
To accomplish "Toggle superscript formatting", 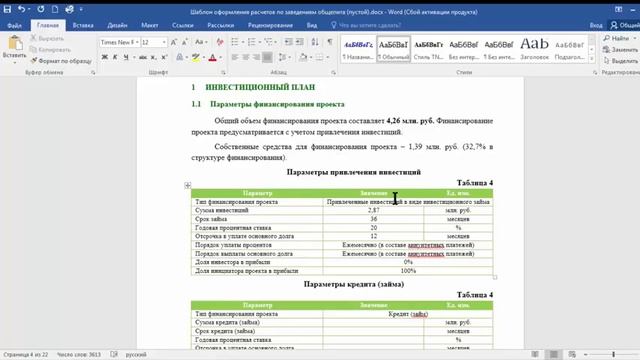I will pos(164,57).
